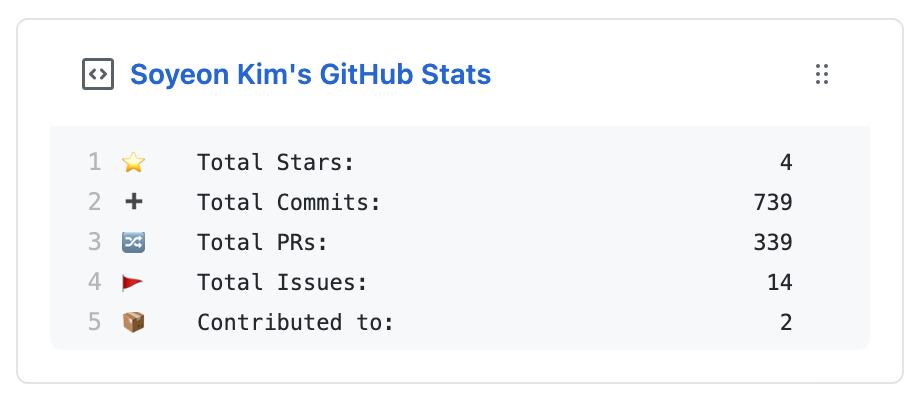Select line number 5 in the gutter

pos(94,322)
